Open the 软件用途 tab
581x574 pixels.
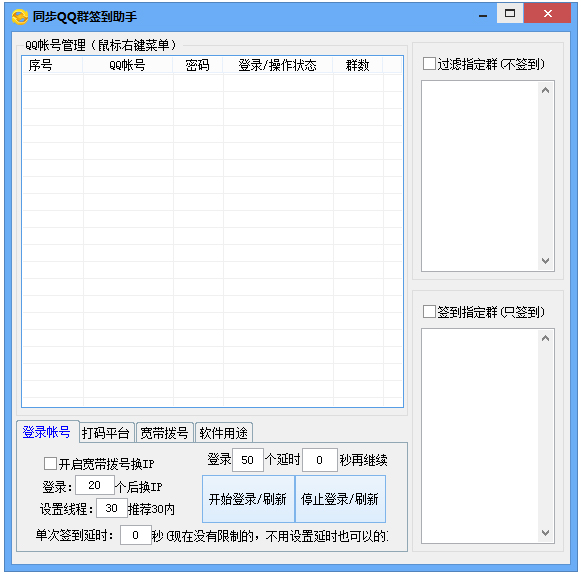point(223,433)
